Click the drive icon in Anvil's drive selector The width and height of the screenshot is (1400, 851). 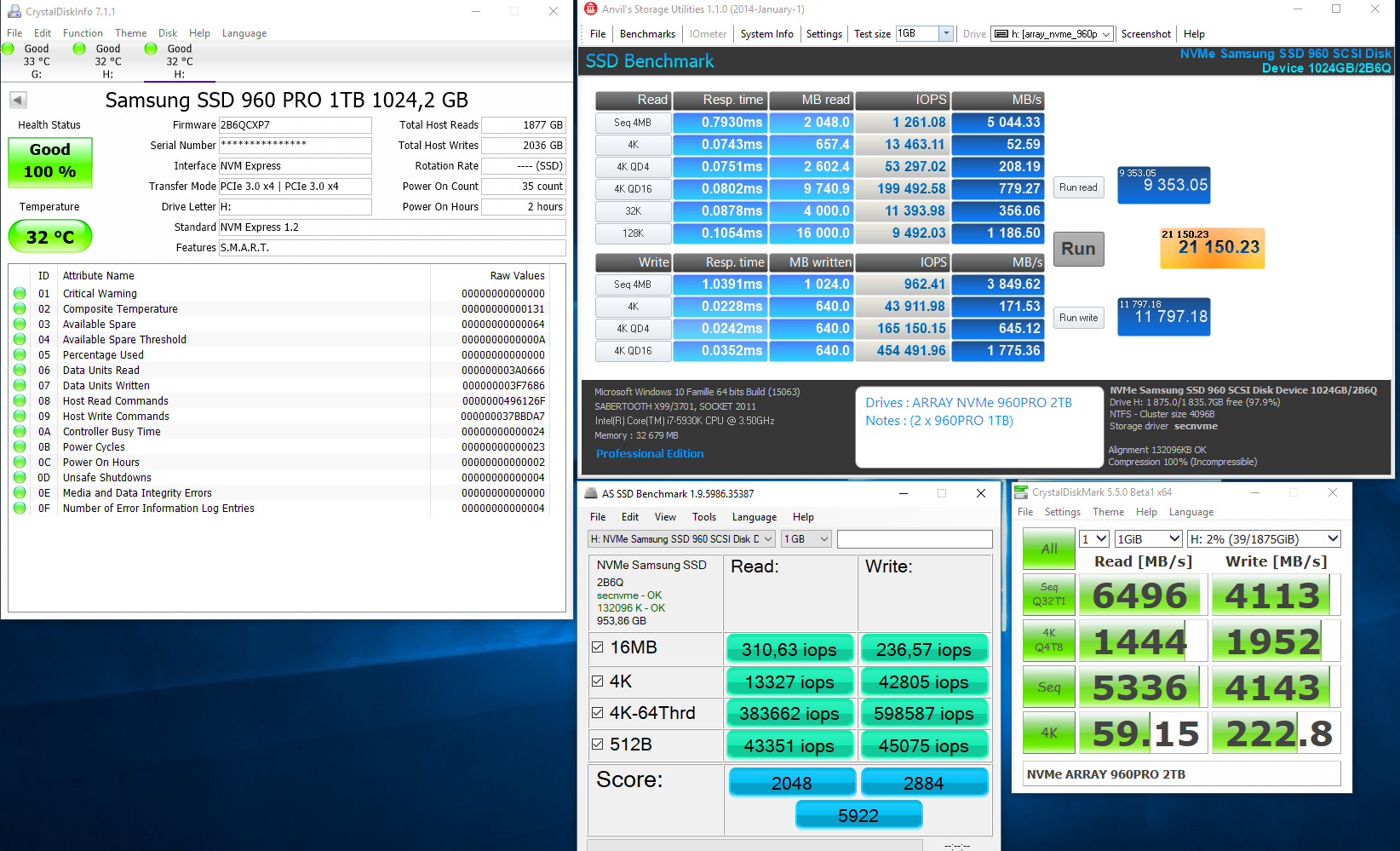1001,34
